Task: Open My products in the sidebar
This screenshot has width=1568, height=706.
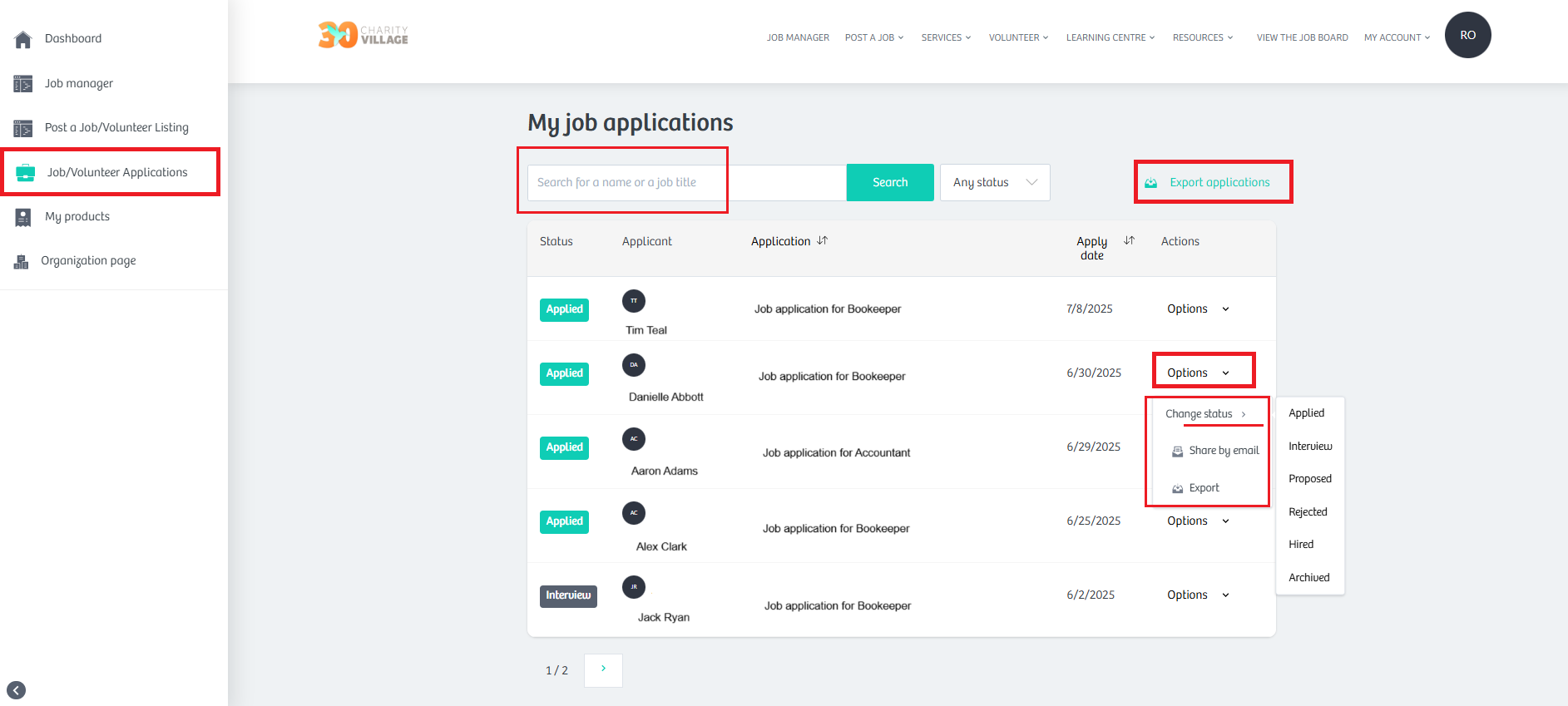Action: 77,216
